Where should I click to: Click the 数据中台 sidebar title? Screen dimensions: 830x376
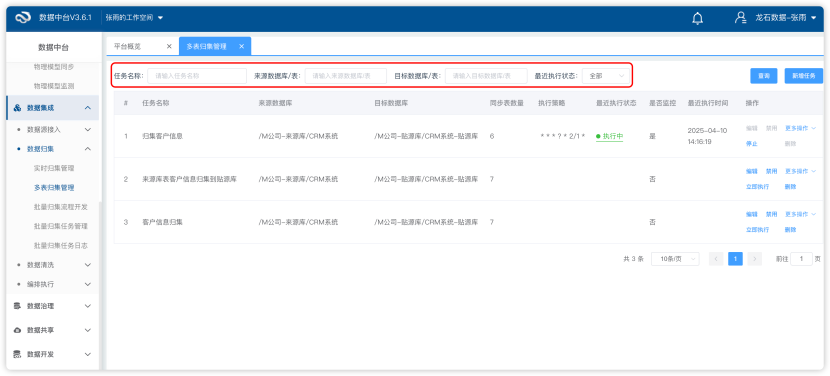(x=53, y=47)
